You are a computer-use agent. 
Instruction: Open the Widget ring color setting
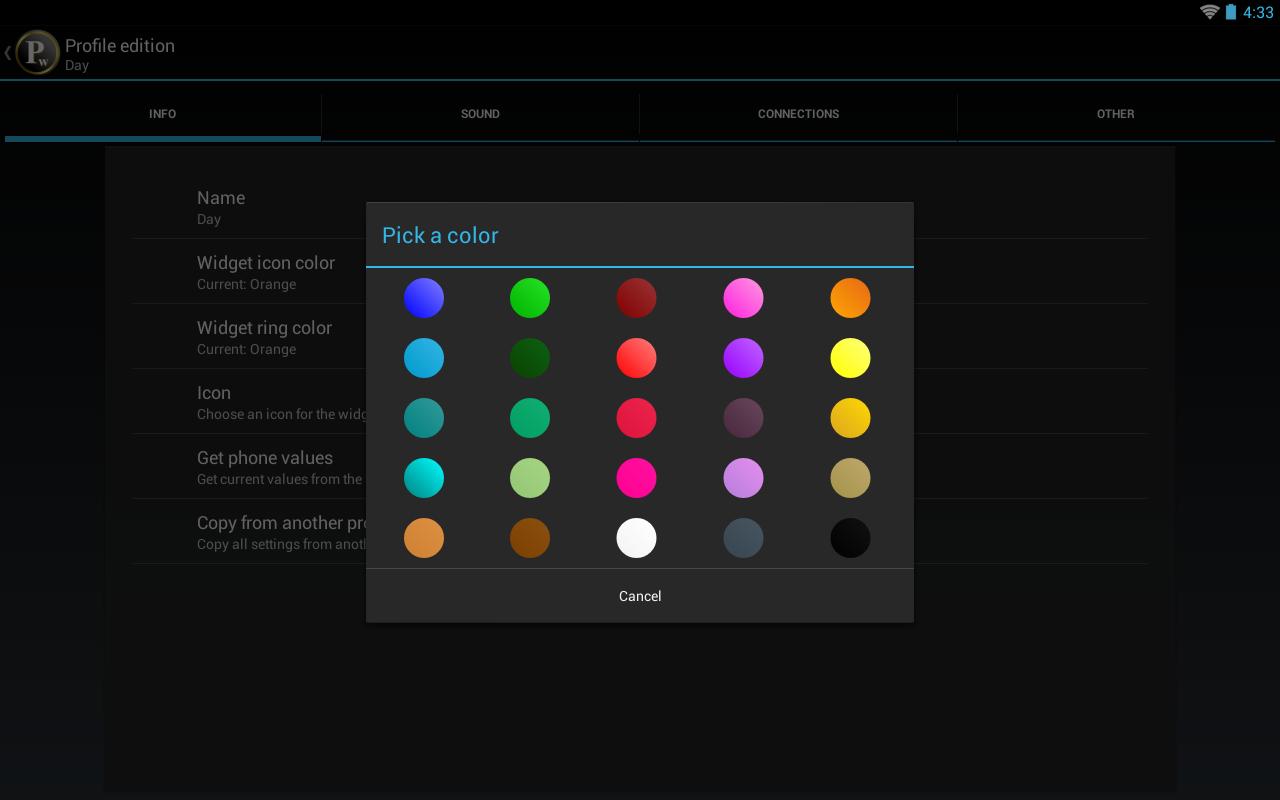(x=640, y=337)
